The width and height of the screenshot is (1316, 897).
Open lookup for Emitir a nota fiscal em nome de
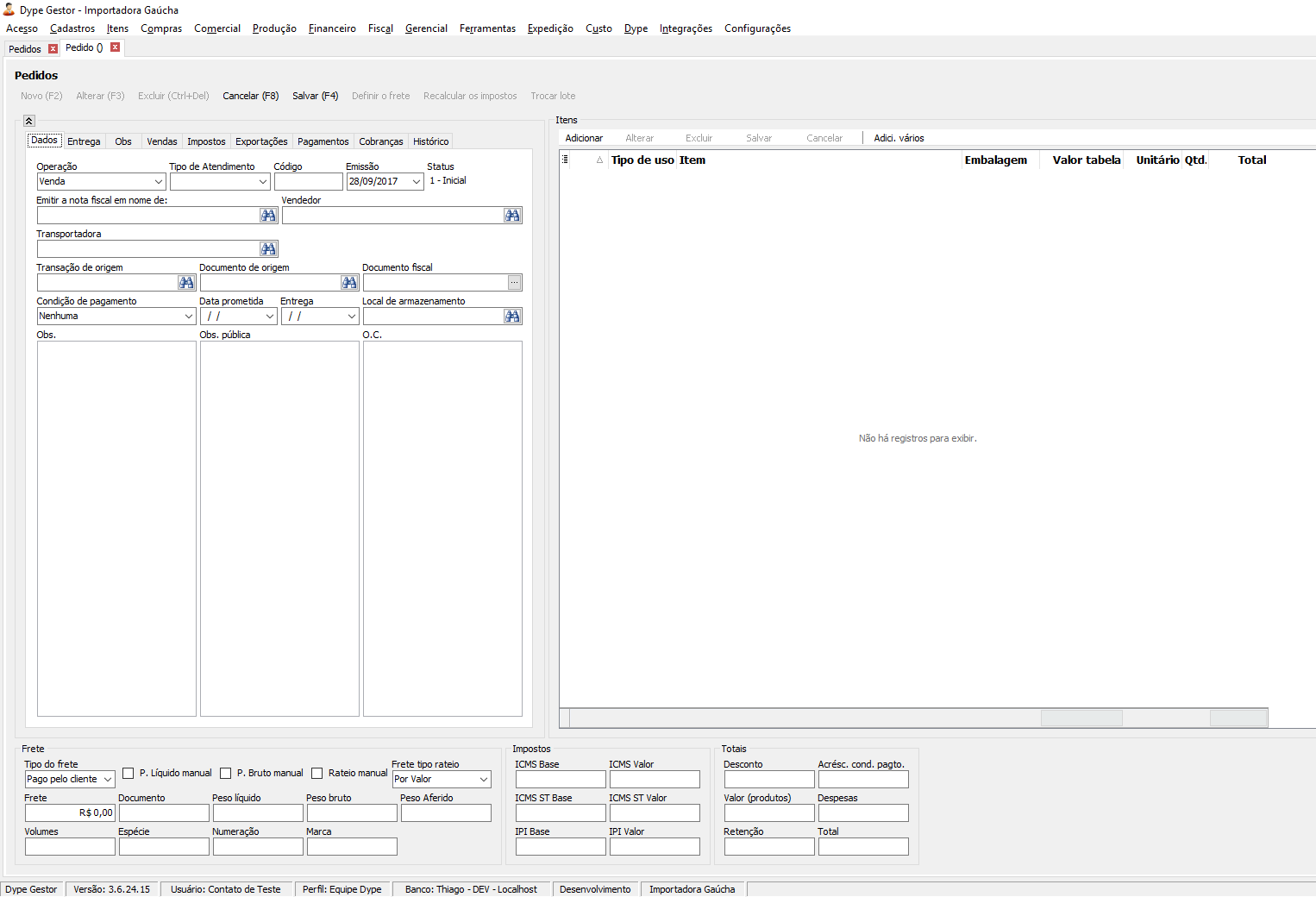click(268, 216)
